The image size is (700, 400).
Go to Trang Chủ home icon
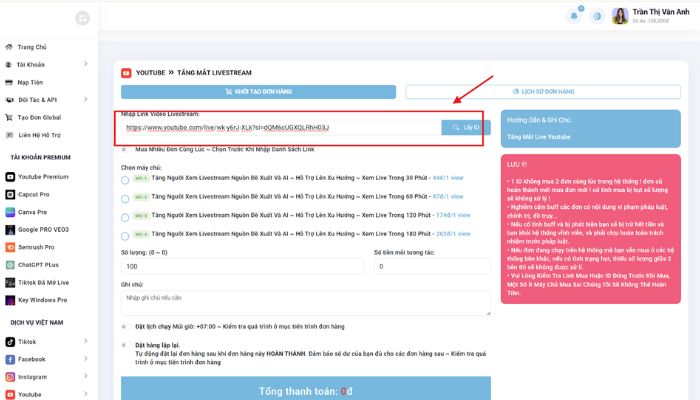[8, 47]
